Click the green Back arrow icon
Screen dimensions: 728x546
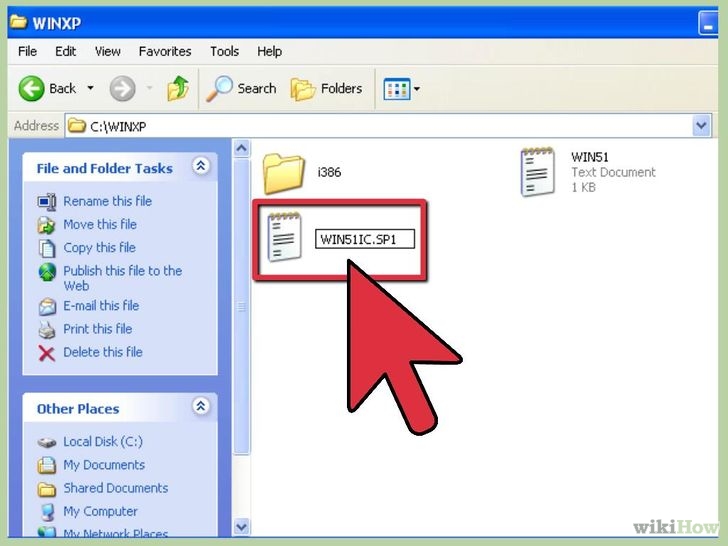32,88
